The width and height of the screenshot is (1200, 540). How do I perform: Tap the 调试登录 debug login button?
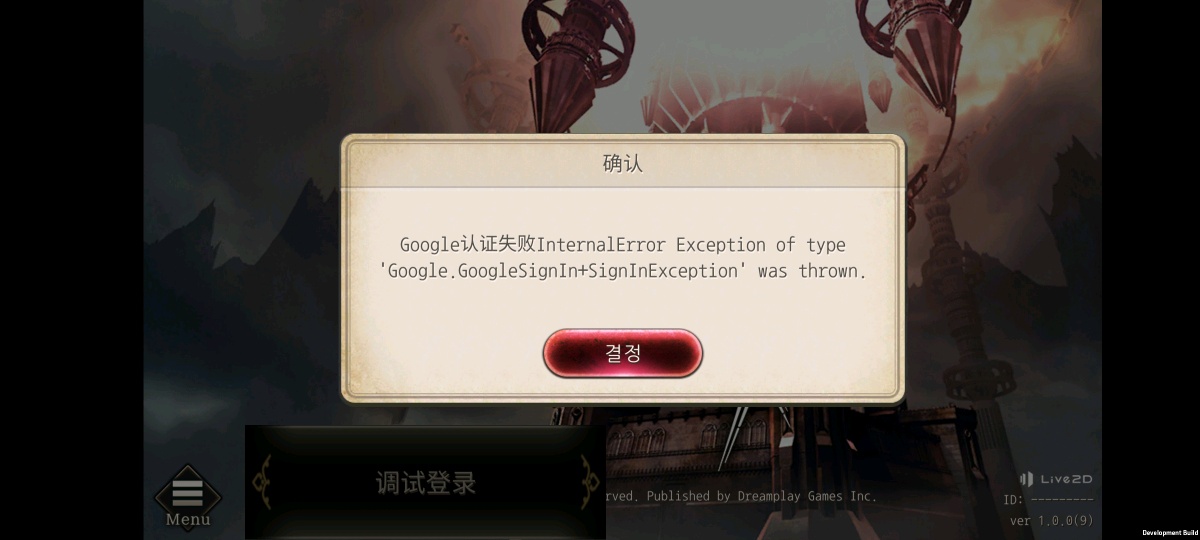[426, 483]
